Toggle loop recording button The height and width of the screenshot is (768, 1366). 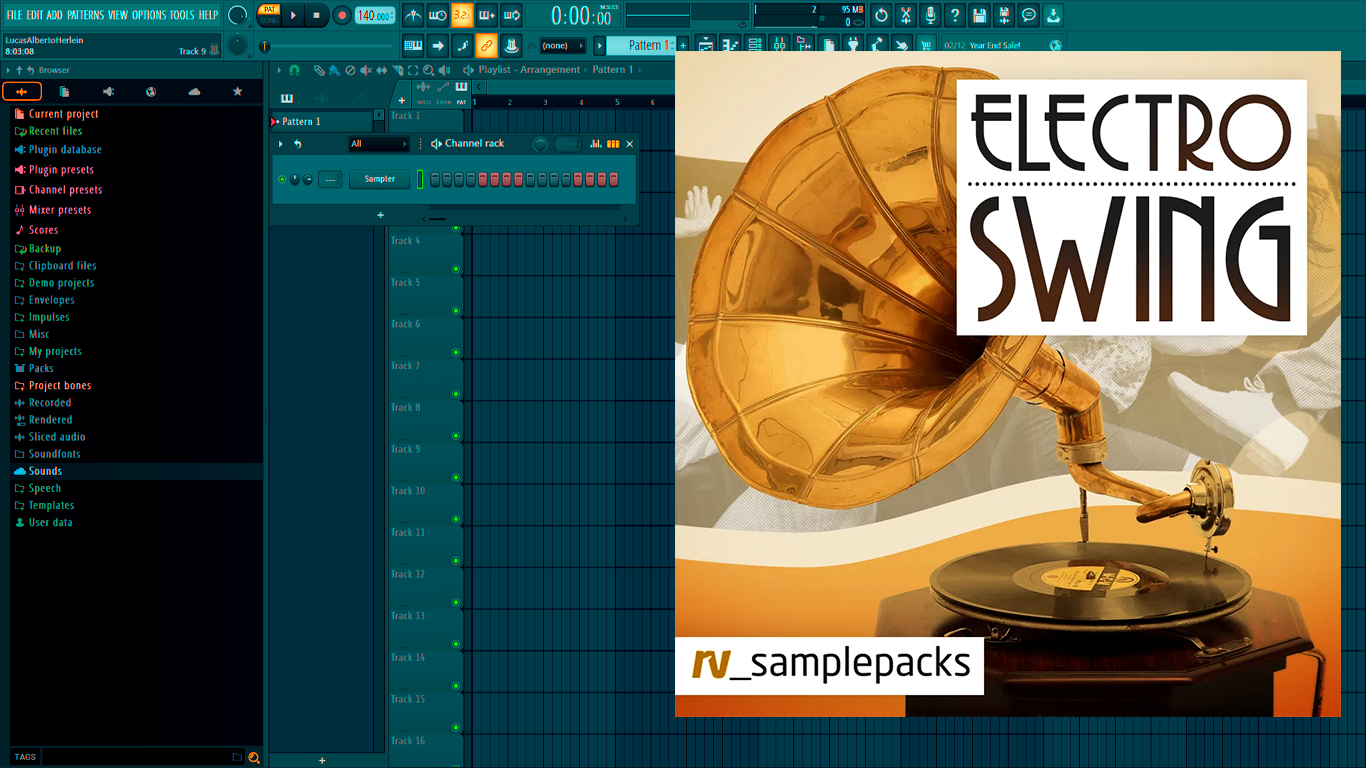512,15
